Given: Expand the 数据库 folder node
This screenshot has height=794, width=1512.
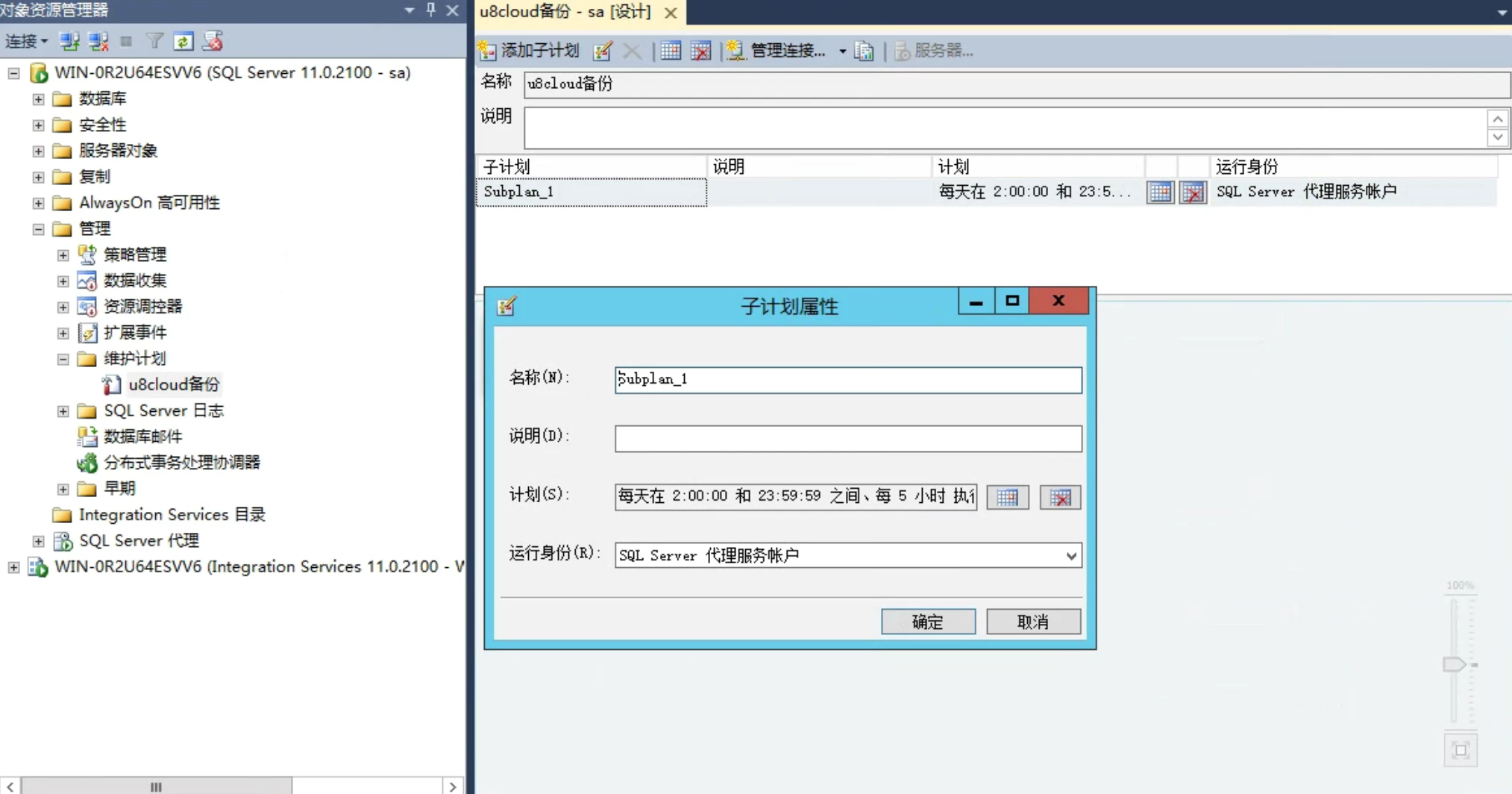Looking at the screenshot, I should 39,99.
